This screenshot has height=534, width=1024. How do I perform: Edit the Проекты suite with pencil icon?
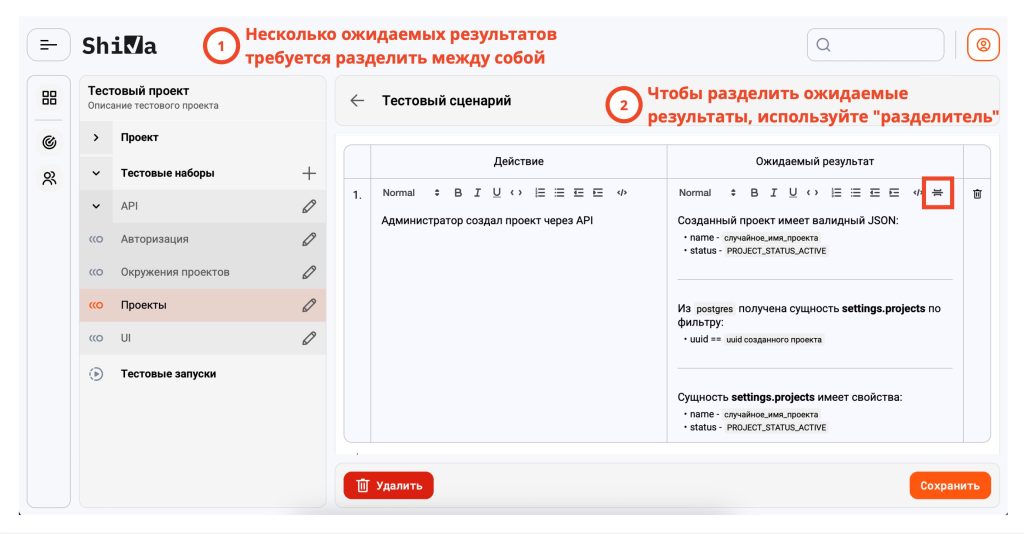[x=309, y=305]
